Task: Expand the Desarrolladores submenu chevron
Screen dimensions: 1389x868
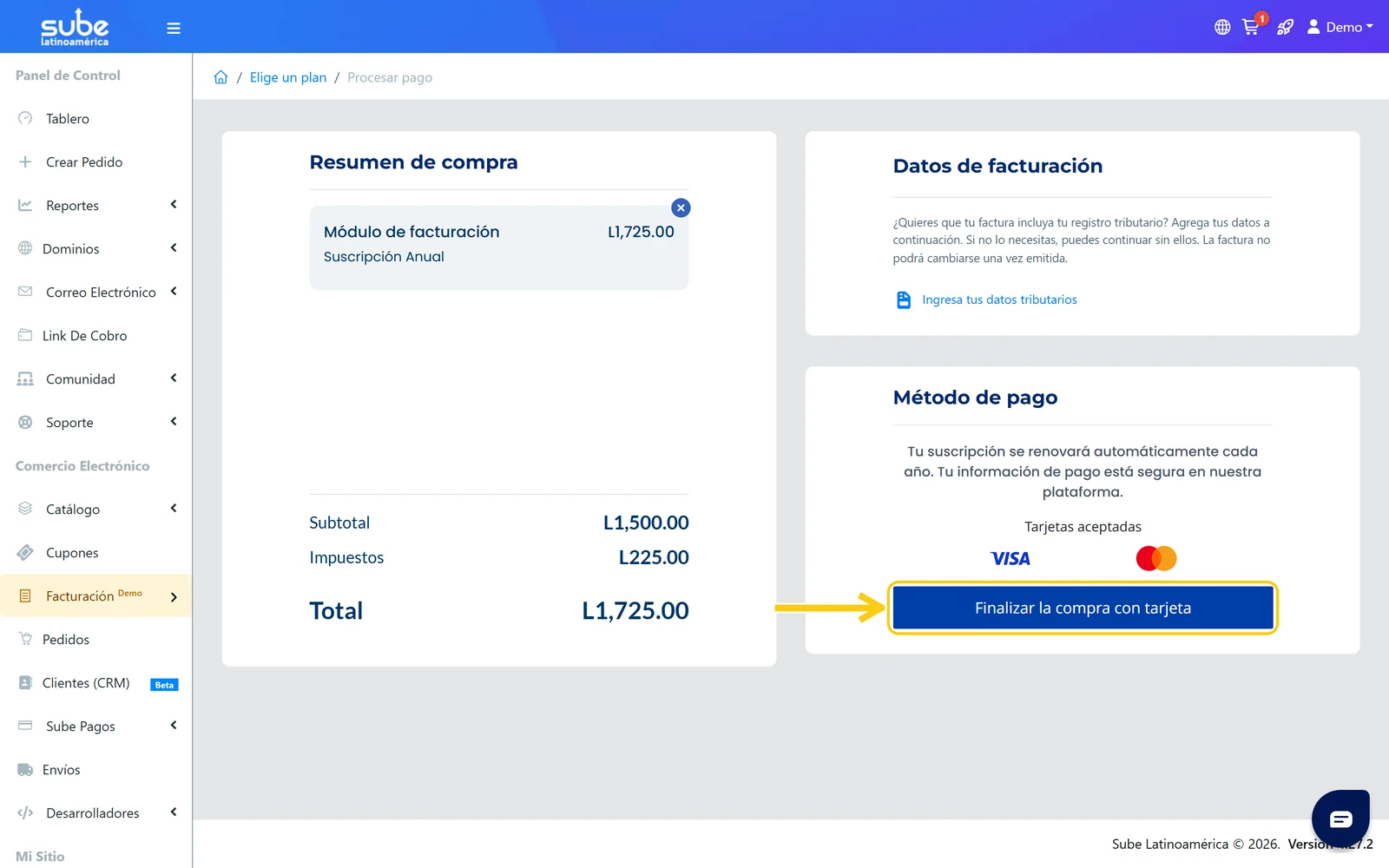Action: tap(174, 812)
